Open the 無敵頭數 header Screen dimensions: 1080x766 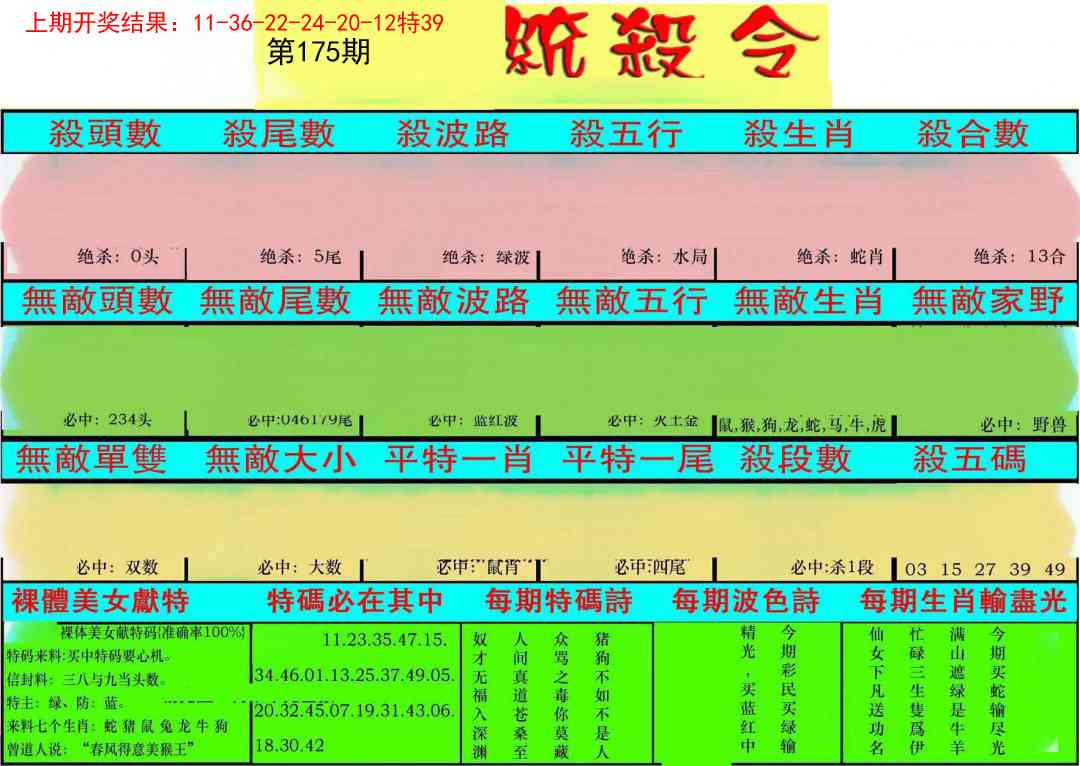tap(97, 301)
